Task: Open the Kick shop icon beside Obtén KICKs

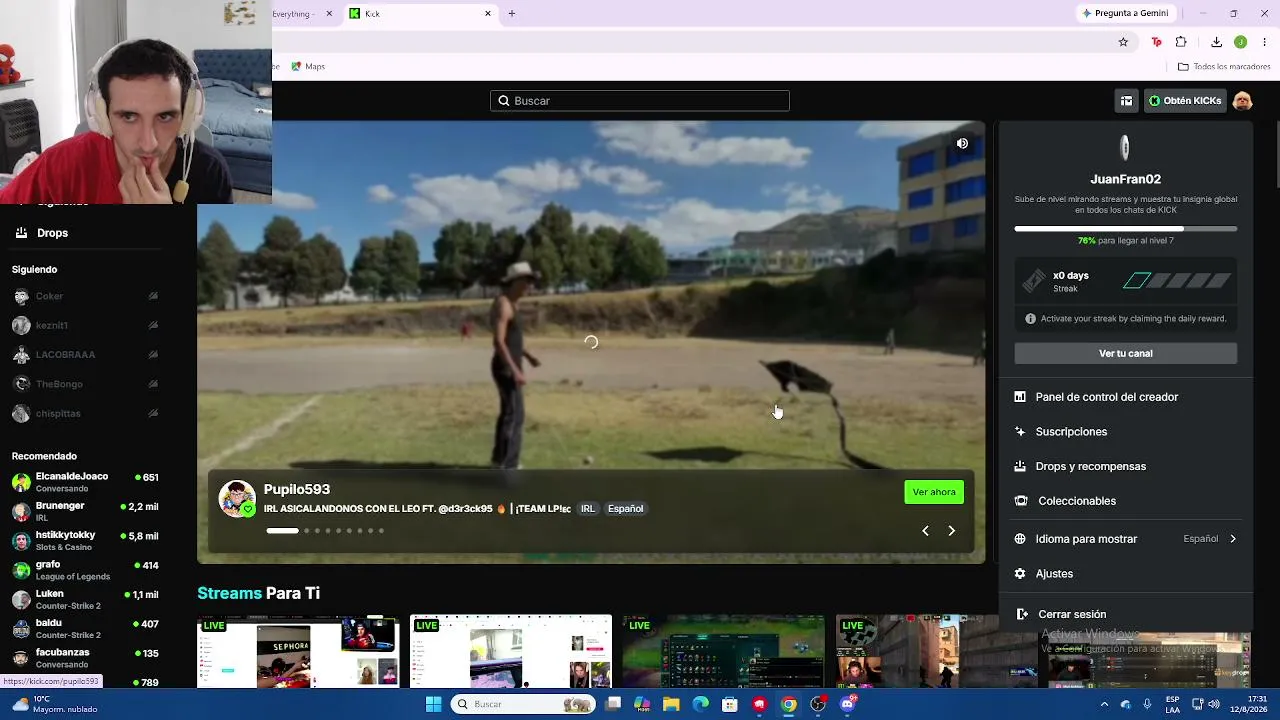Action: point(1126,101)
